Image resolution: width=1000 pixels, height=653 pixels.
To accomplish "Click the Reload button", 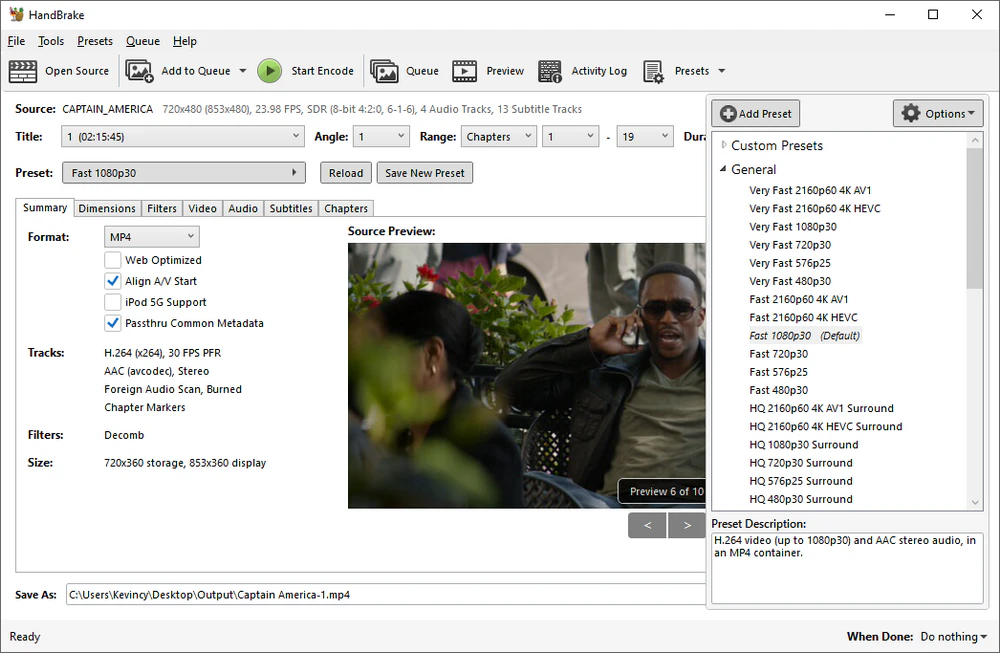I will point(346,173).
